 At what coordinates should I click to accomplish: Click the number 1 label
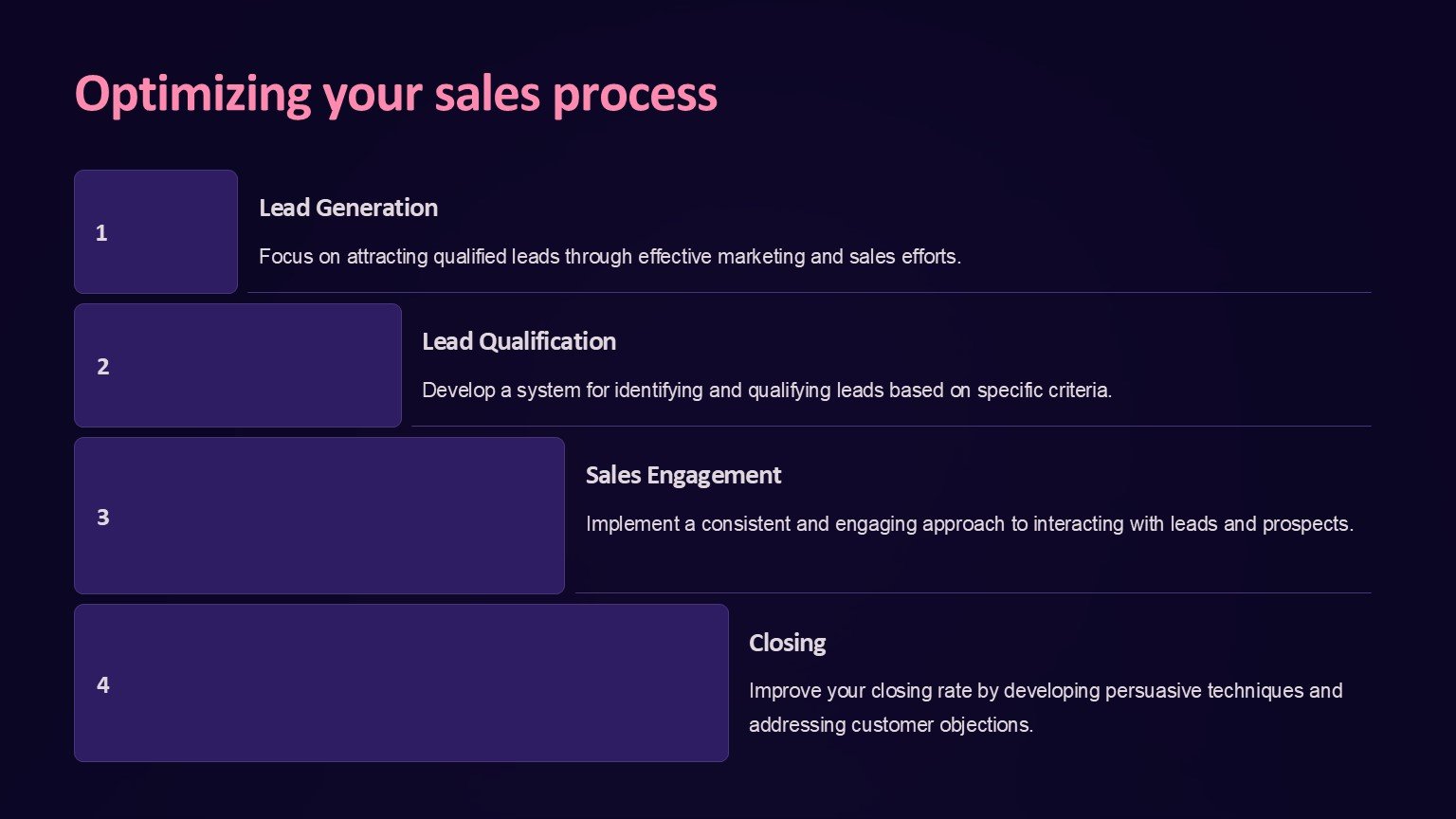(x=101, y=233)
